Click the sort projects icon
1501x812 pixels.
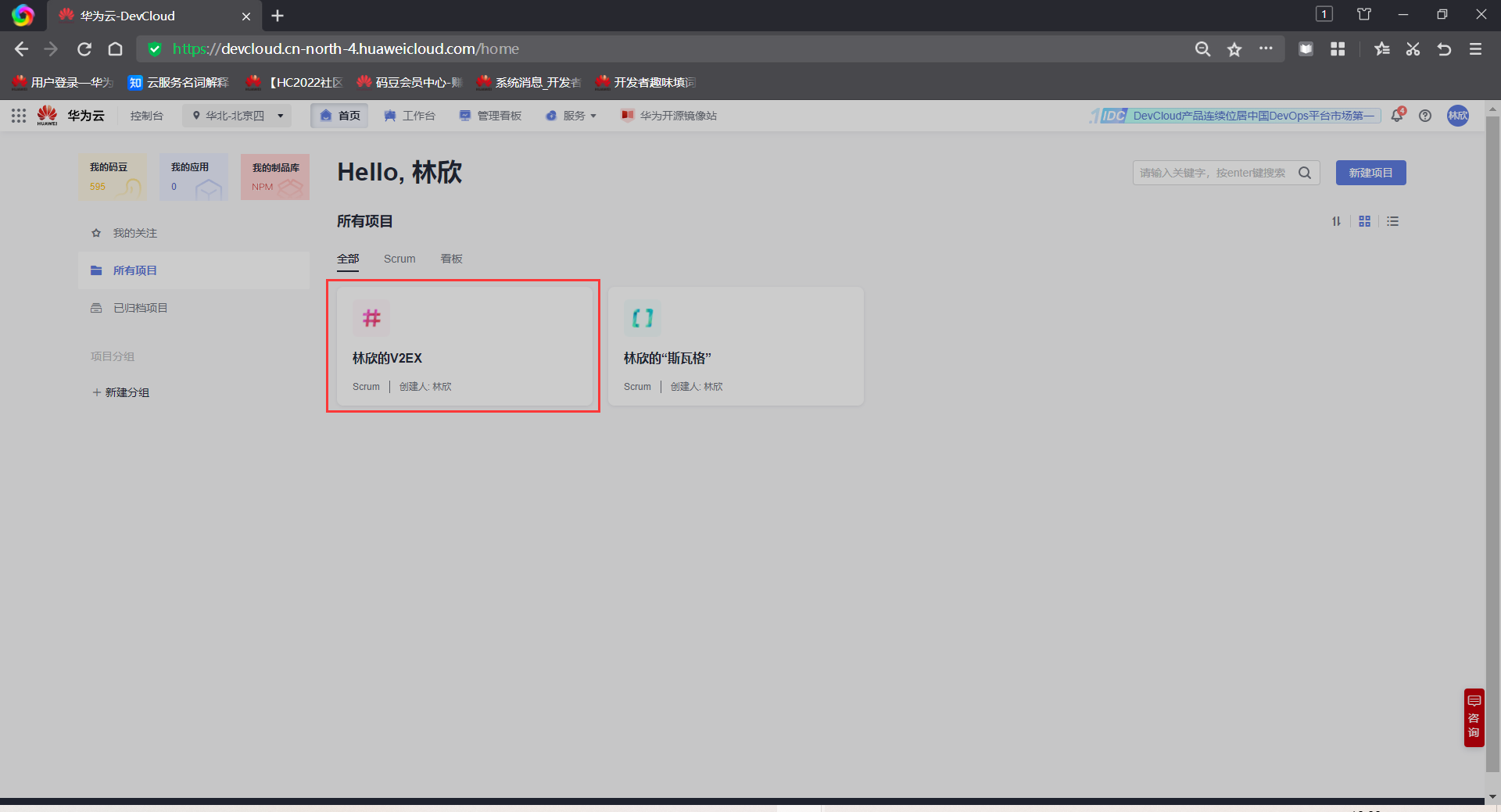click(1336, 221)
